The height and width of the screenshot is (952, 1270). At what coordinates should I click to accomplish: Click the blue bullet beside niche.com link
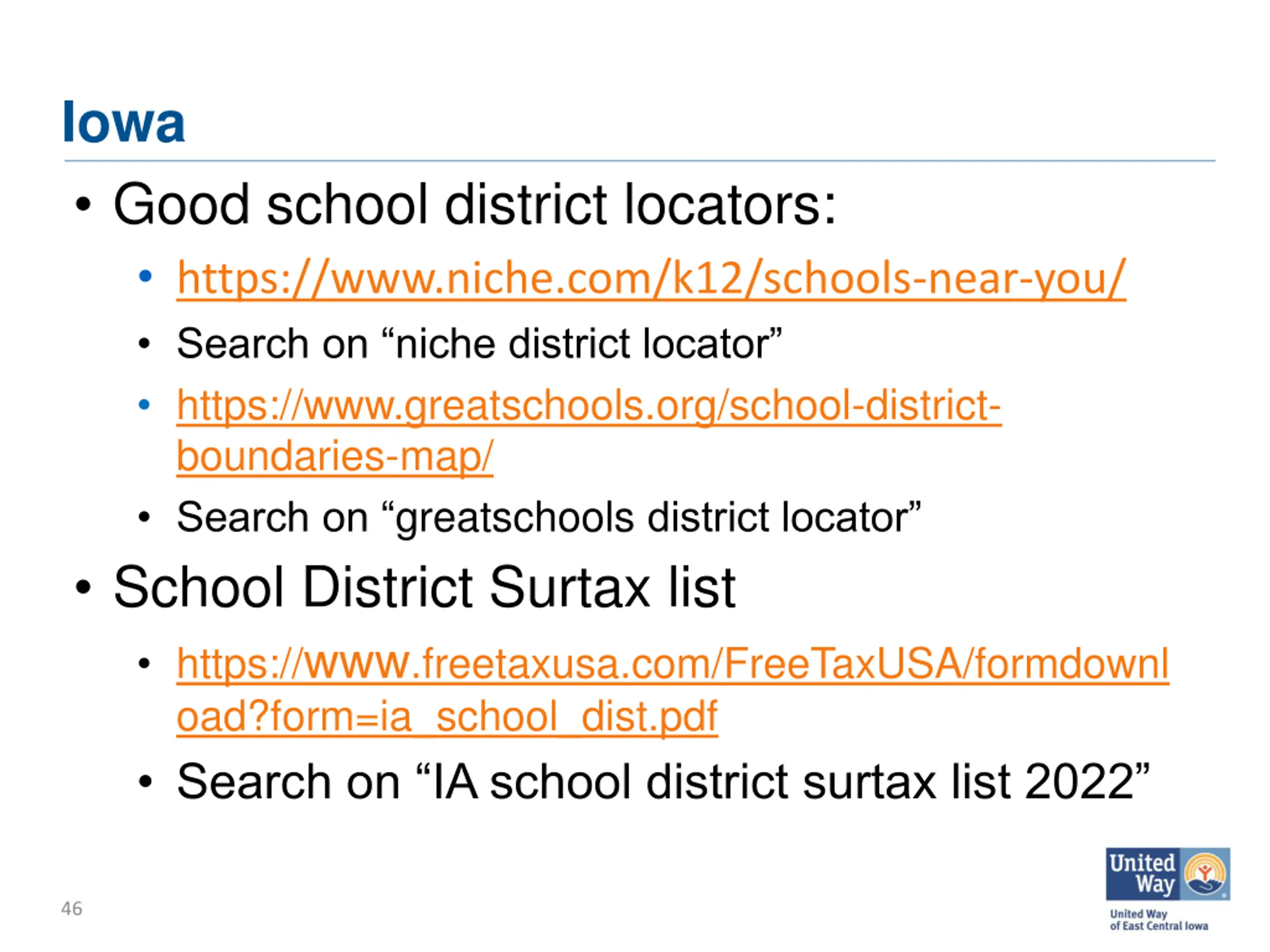pyautogui.click(x=145, y=277)
